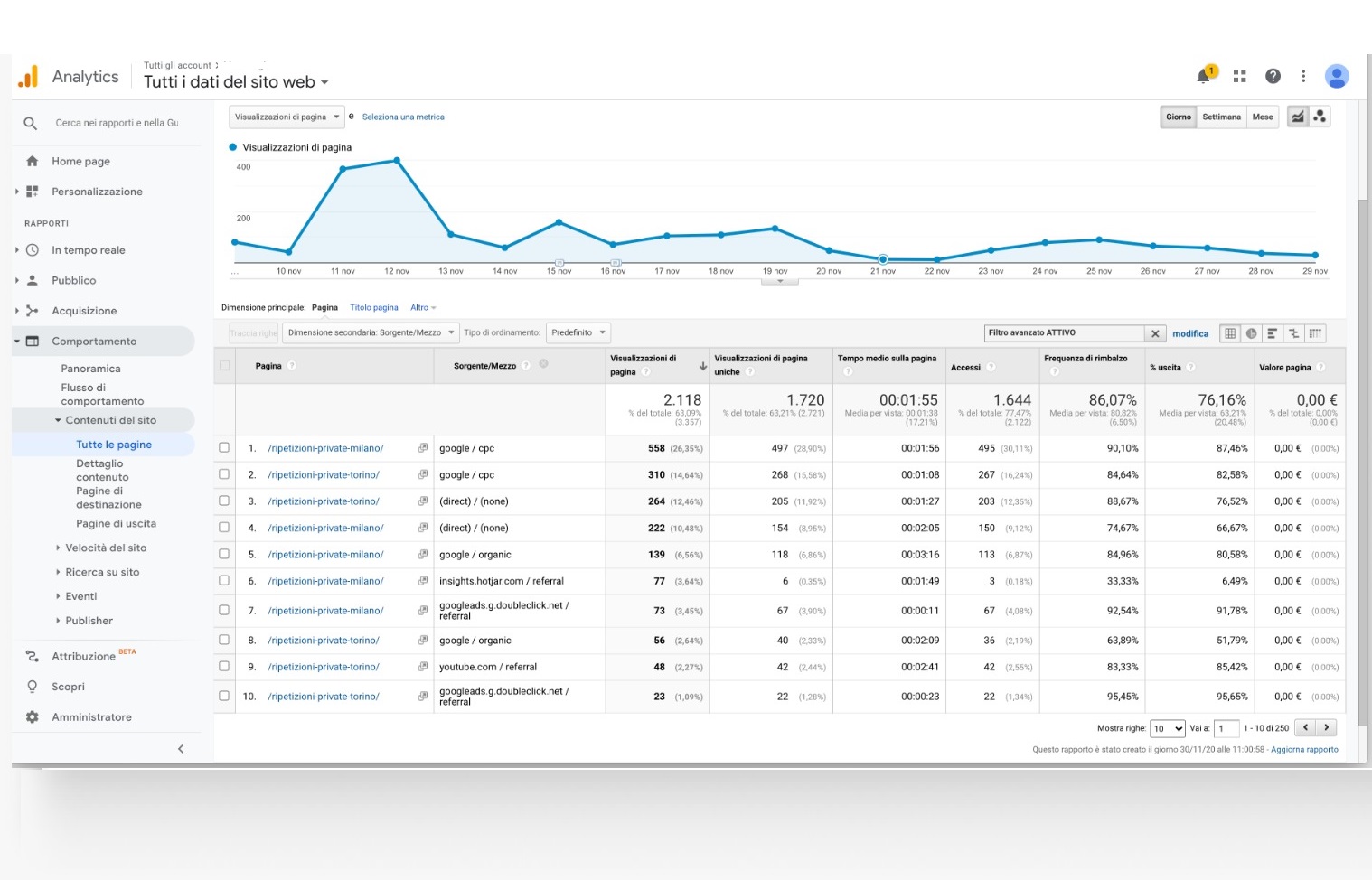Click the modifica filter link
The width and height of the screenshot is (1372, 880).
point(1189,333)
